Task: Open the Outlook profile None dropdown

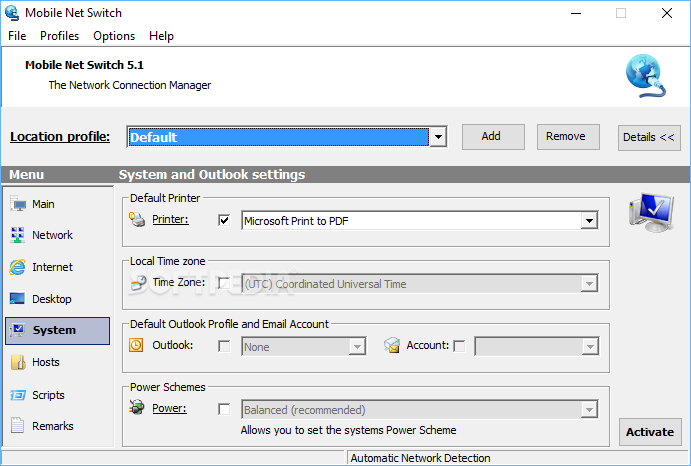Action: click(x=357, y=347)
